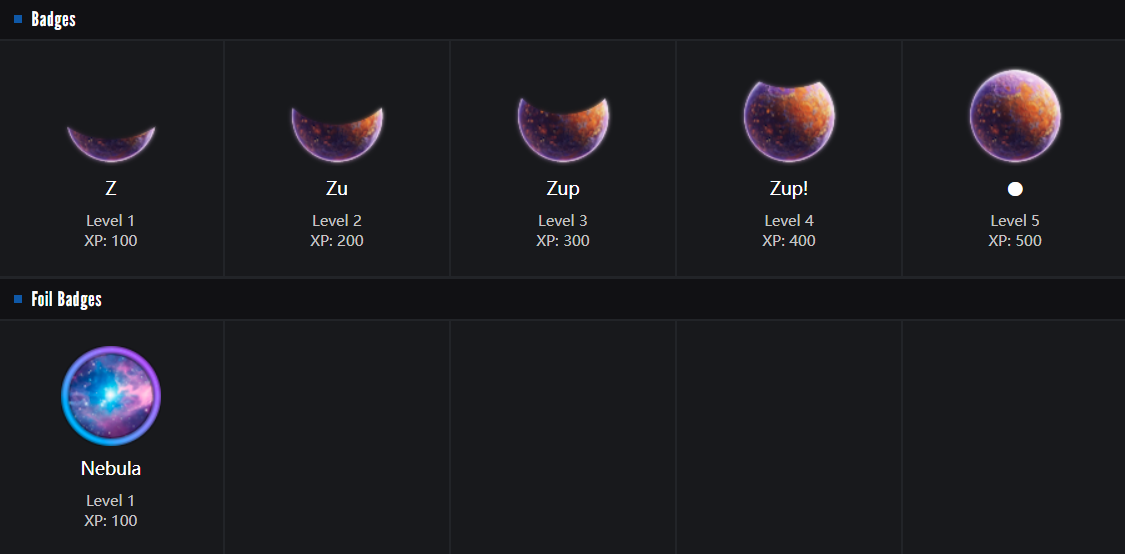The height and width of the screenshot is (554, 1125).
Task: Click "XP: 200" under the Zu badge
Action: click(337, 240)
